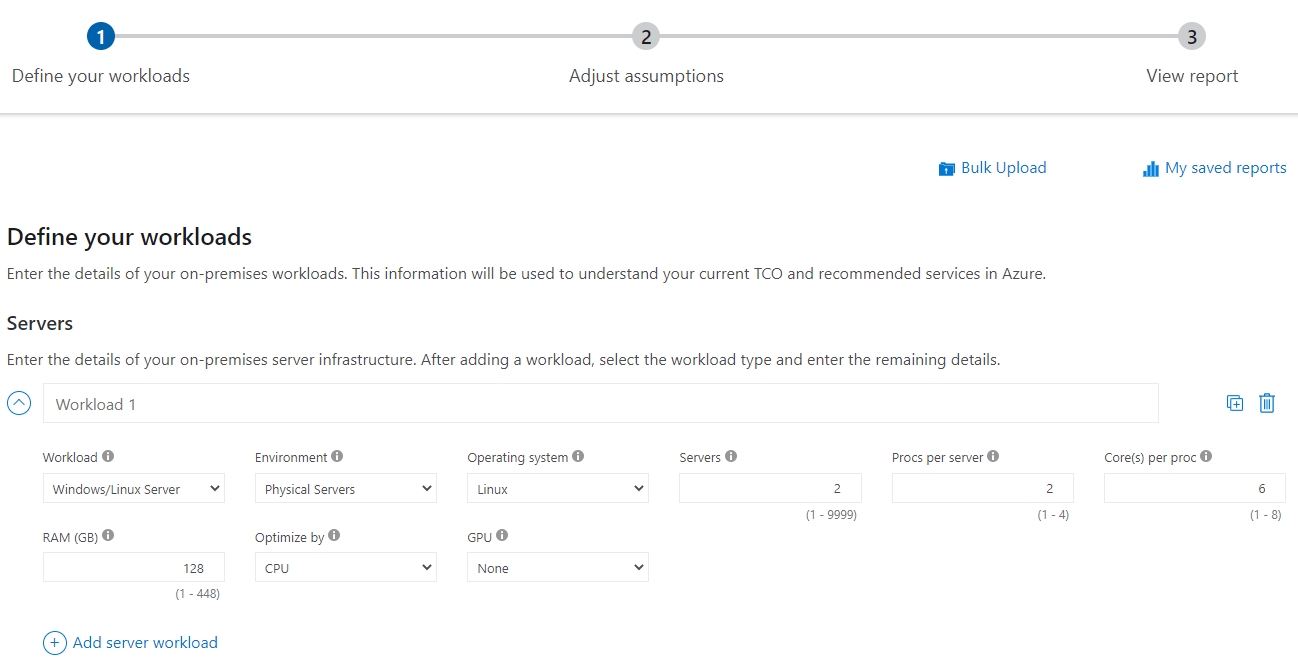This screenshot has height=661, width=1298.
Task: Click the info icon next to Workload
Action: [108, 456]
